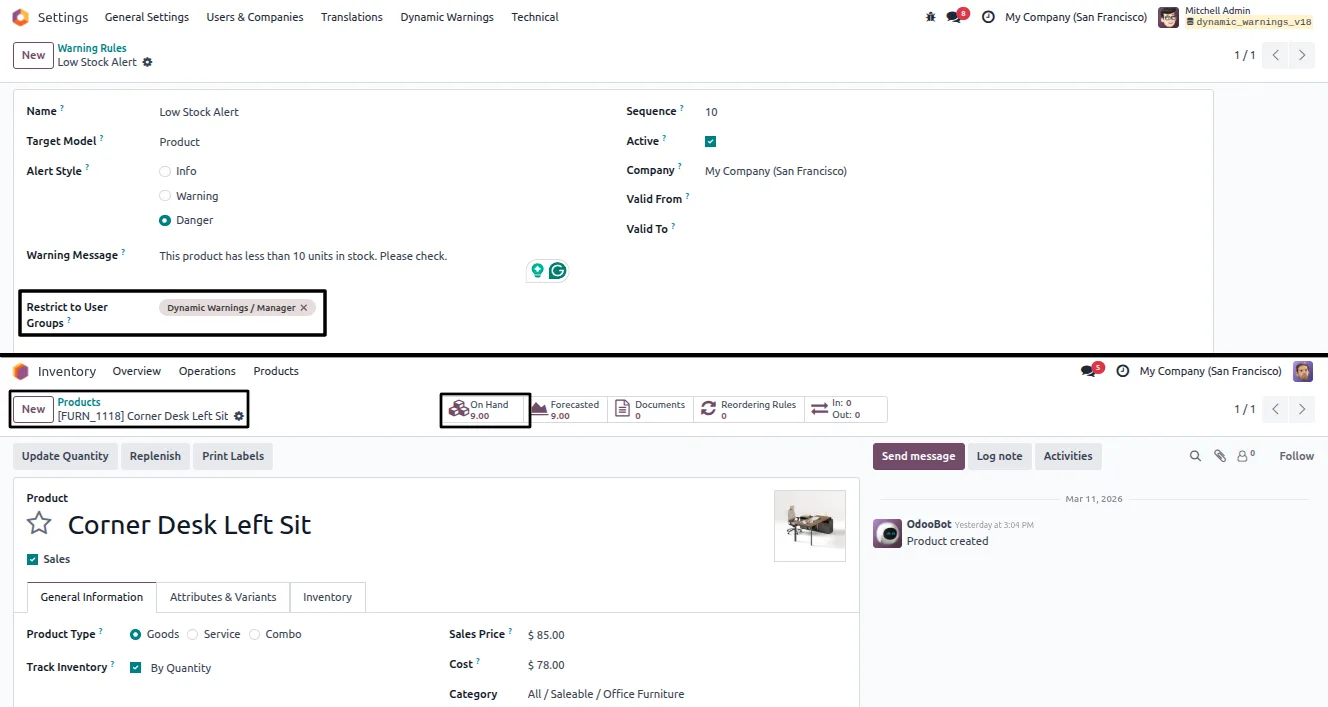This screenshot has height=707, width=1328.
Task: Open conversations icon in Settings top bar
Action: (x=954, y=17)
